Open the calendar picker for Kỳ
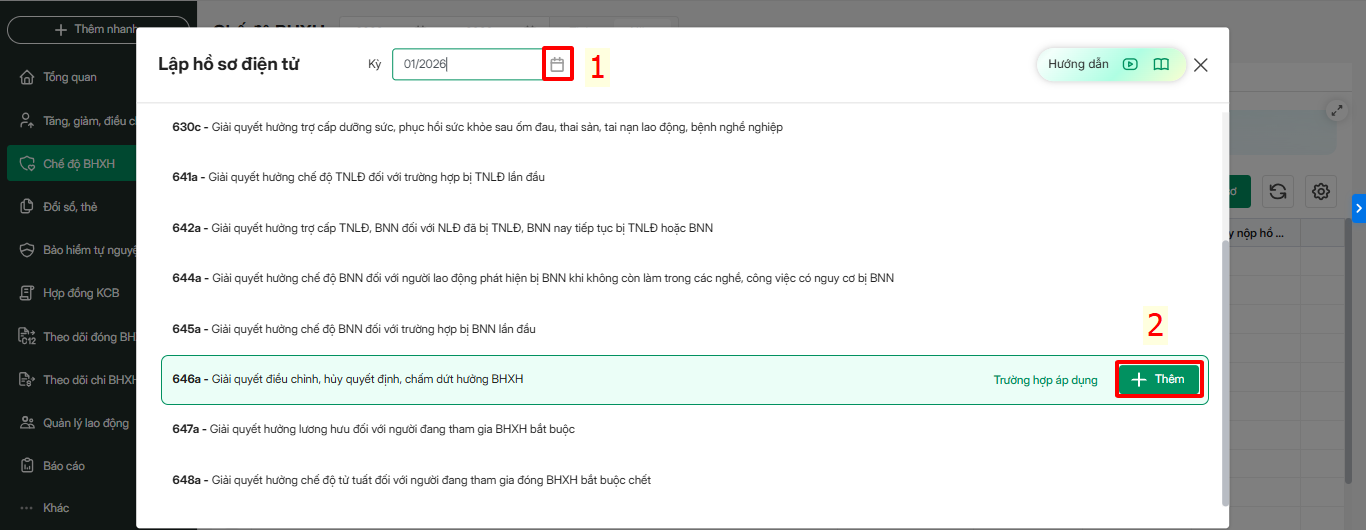Image resolution: width=1366 pixels, height=530 pixels. [x=558, y=64]
